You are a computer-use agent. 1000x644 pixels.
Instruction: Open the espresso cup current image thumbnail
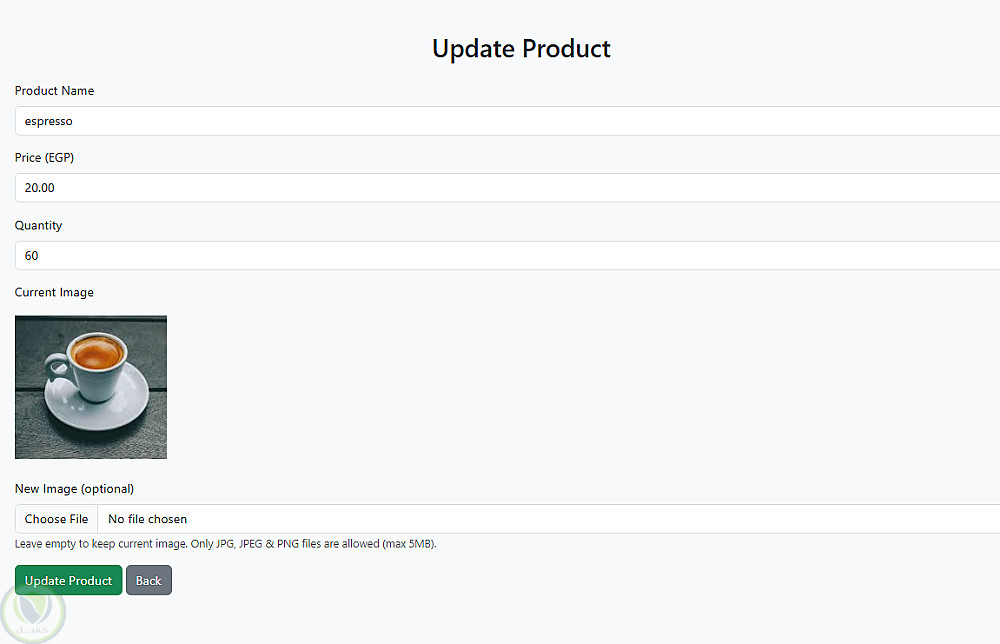(x=91, y=387)
